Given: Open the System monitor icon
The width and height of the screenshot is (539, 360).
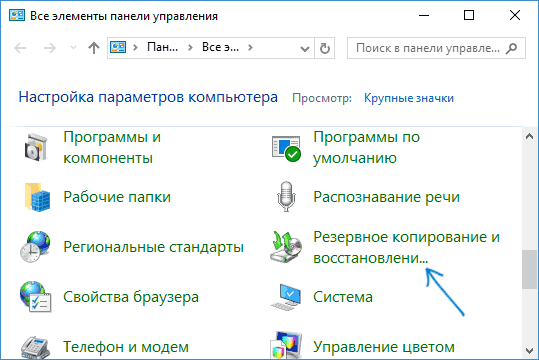Looking at the screenshot, I should 286,297.
